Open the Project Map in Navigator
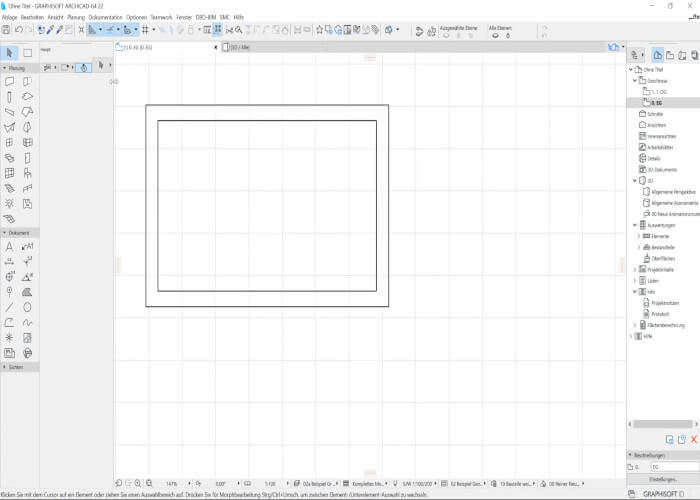Viewport: 700px width, 500px height. point(658,55)
